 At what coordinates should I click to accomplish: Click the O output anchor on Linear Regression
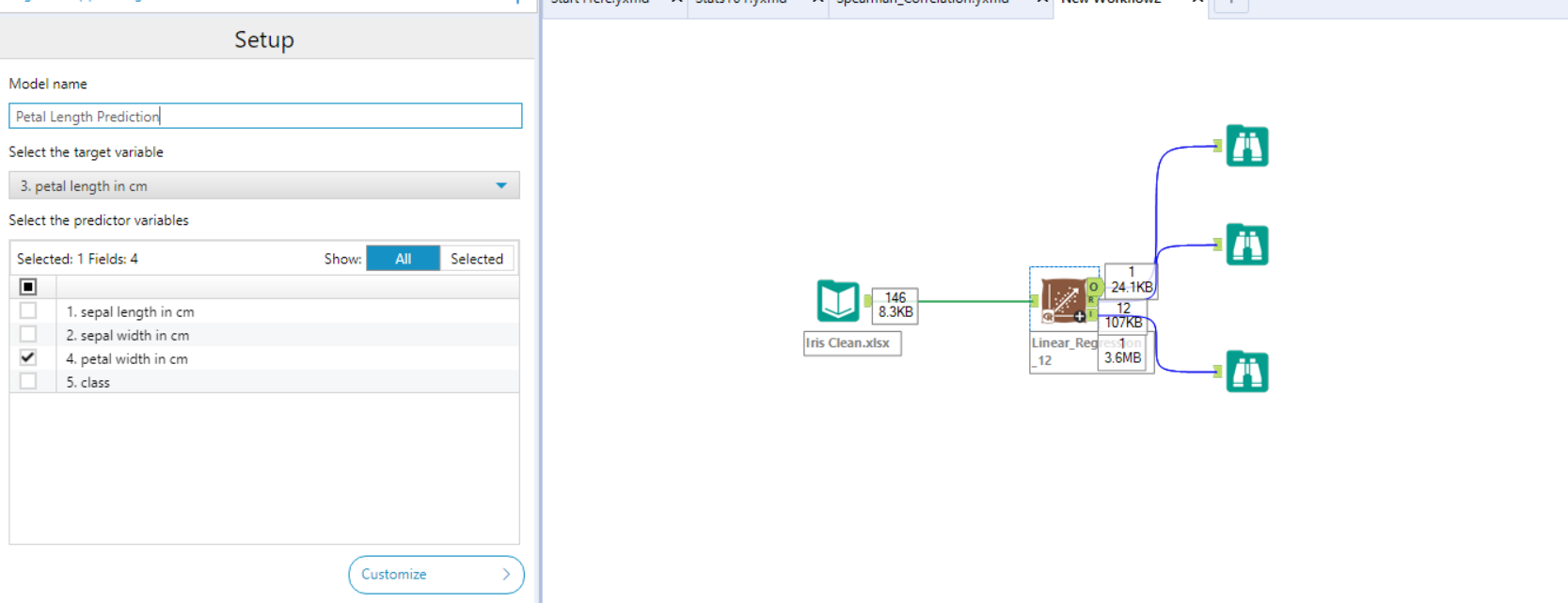click(x=1093, y=287)
